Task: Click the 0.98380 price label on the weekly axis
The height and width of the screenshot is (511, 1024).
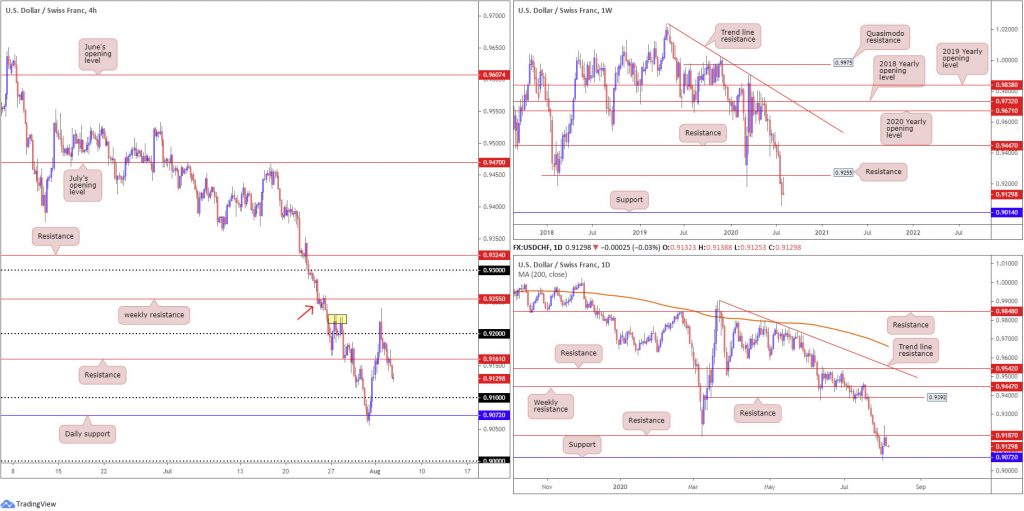Action: click(1008, 85)
